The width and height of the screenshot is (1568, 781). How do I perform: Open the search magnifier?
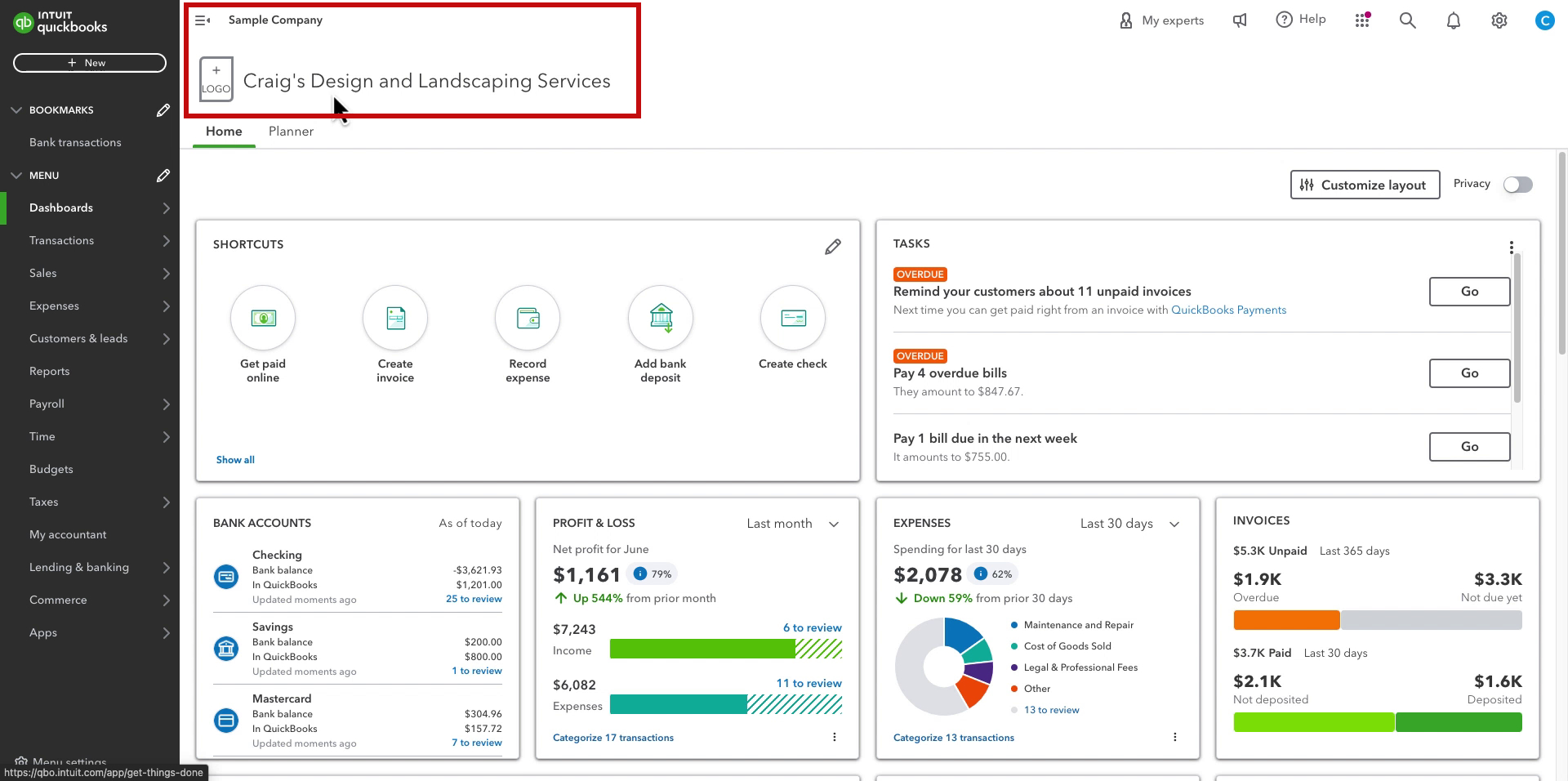pos(1407,20)
